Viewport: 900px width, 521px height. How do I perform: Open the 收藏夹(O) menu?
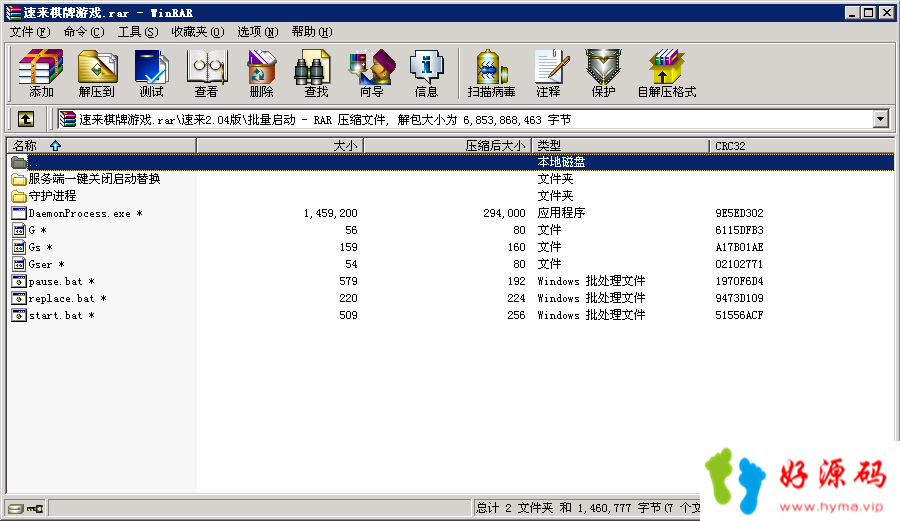[x=197, y=32]
